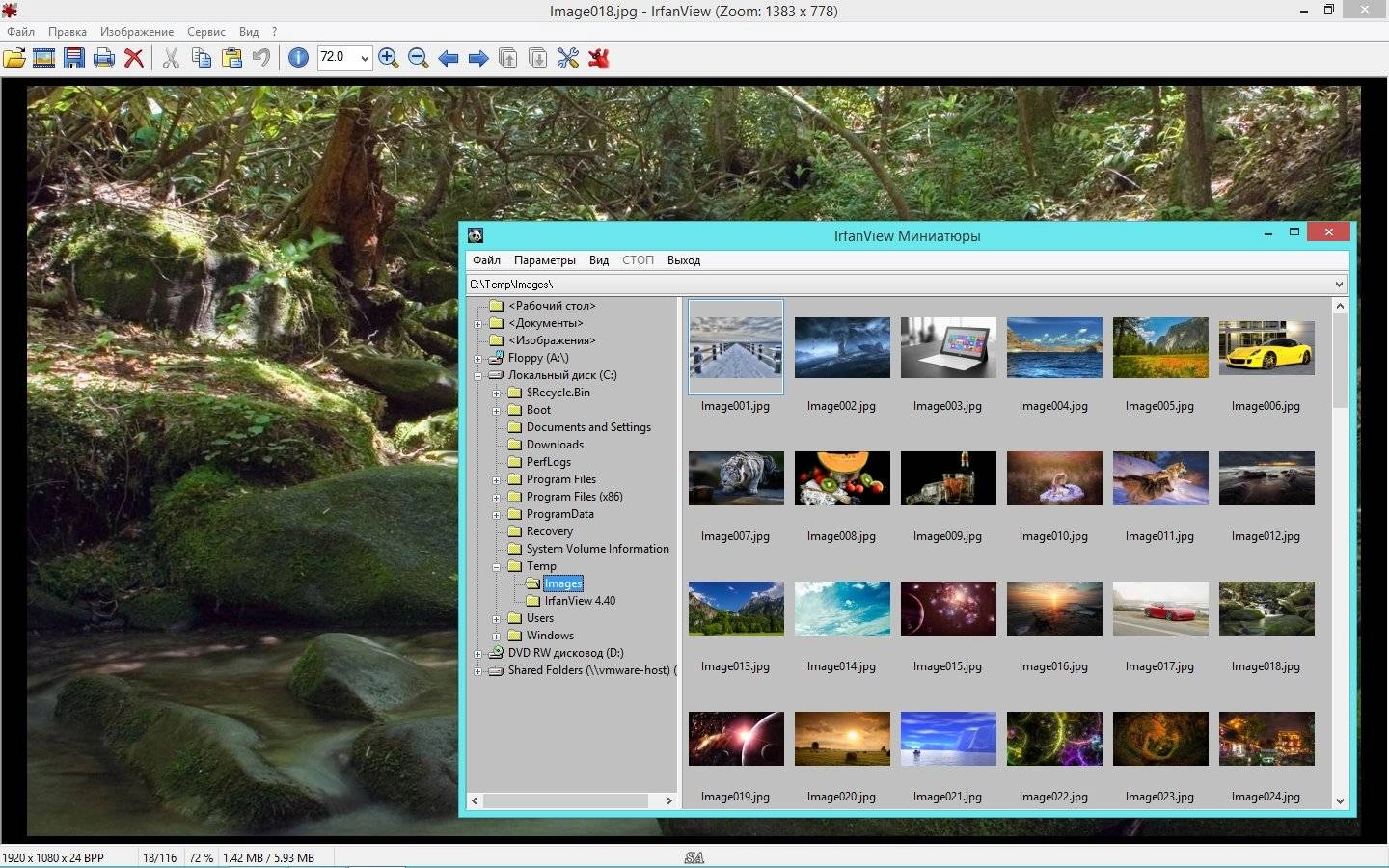The height and width of the screenshot is (868, 1389).
Task: Click Выход in Thumbnails menu bar
Action: (x=684, y=260)
